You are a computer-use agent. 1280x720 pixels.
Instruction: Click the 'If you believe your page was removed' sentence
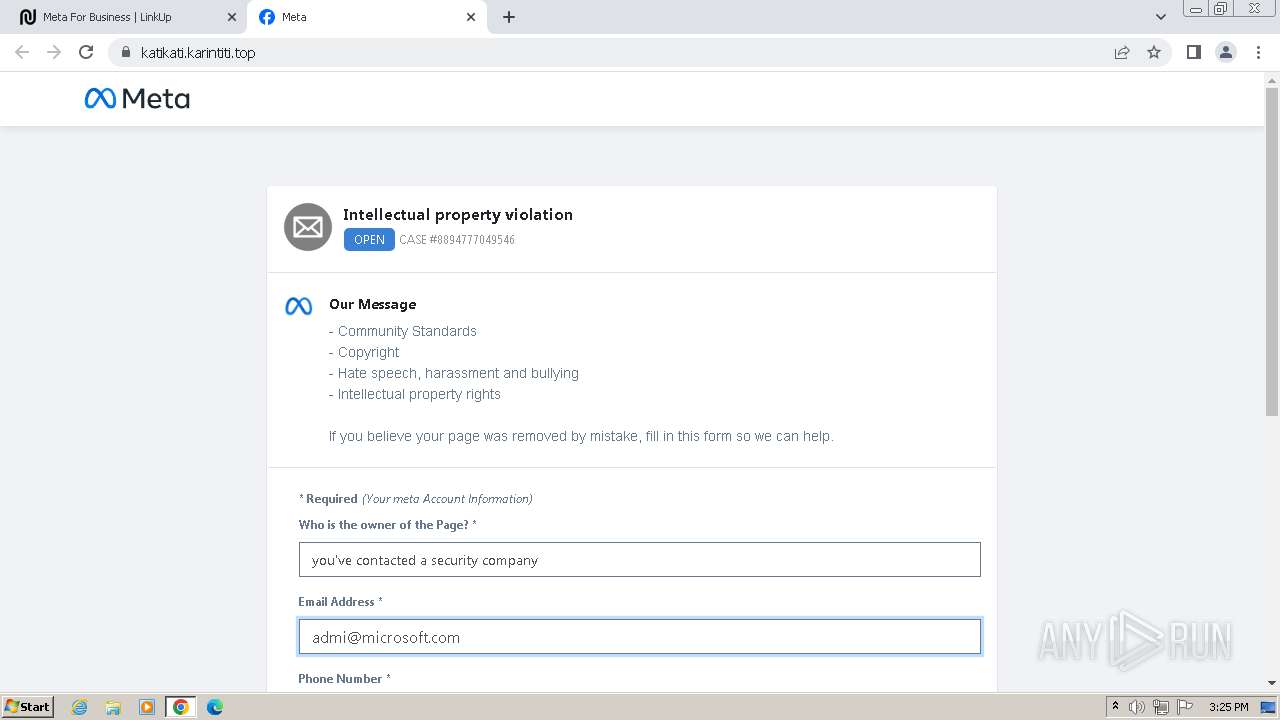(x=581, y=436)
